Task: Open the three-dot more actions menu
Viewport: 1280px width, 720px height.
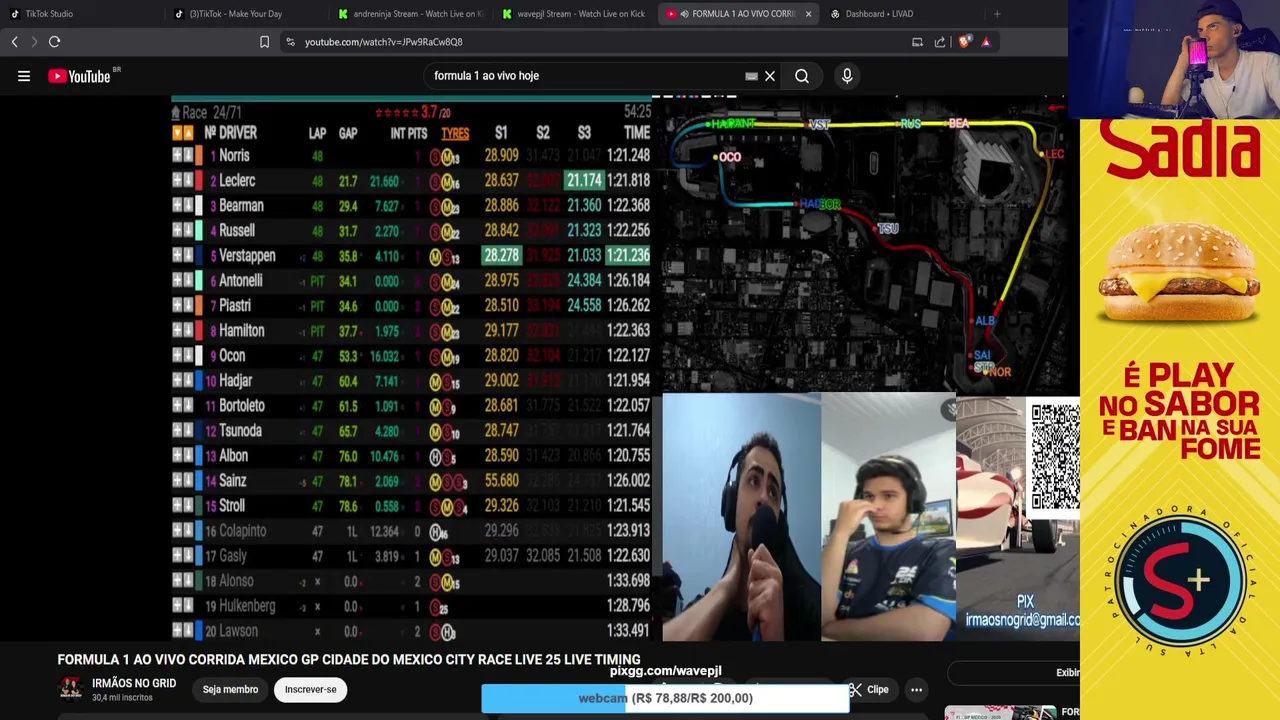Action: point(916,690)
